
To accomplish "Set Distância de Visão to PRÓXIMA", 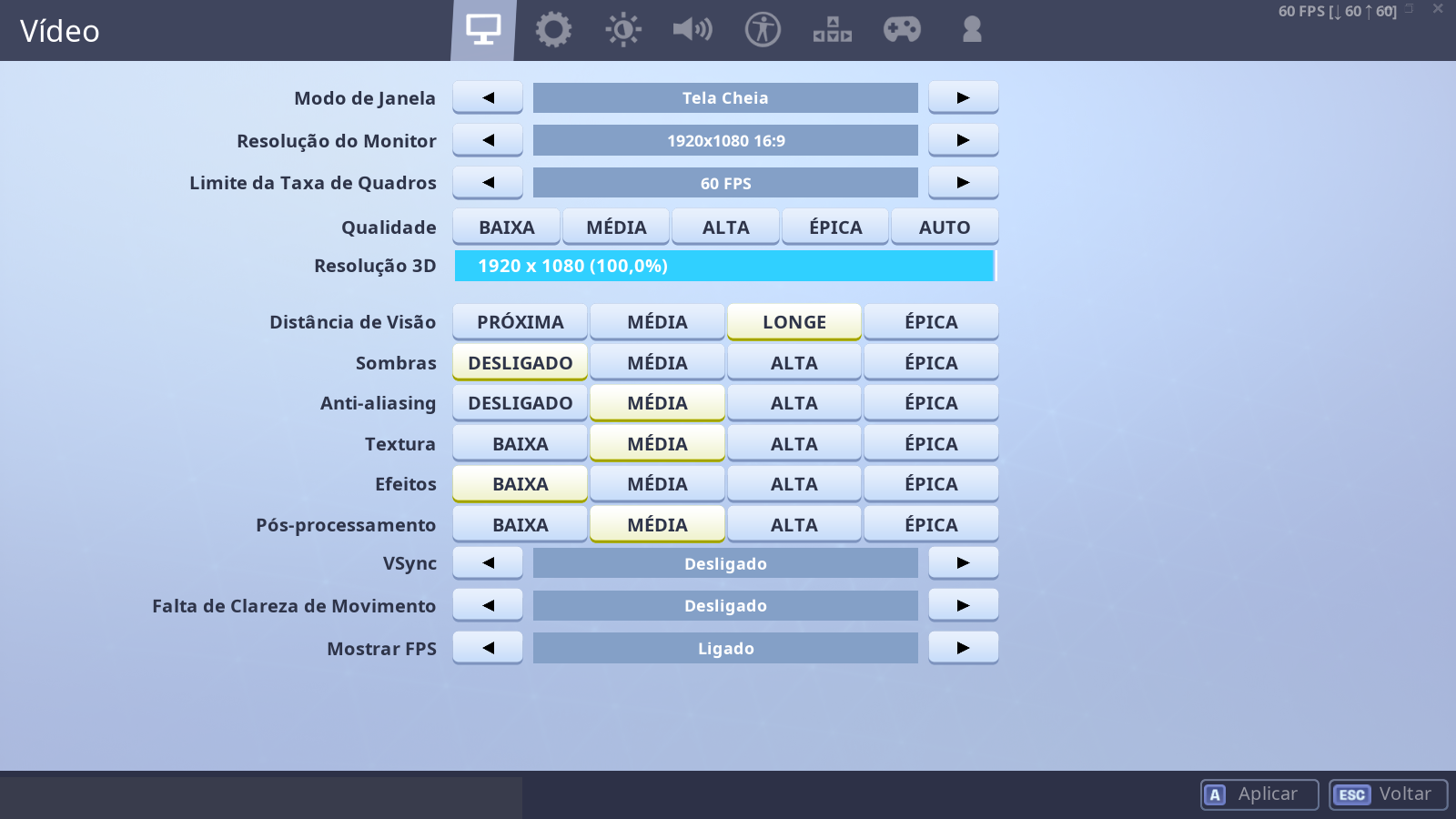I will (521, 322).
